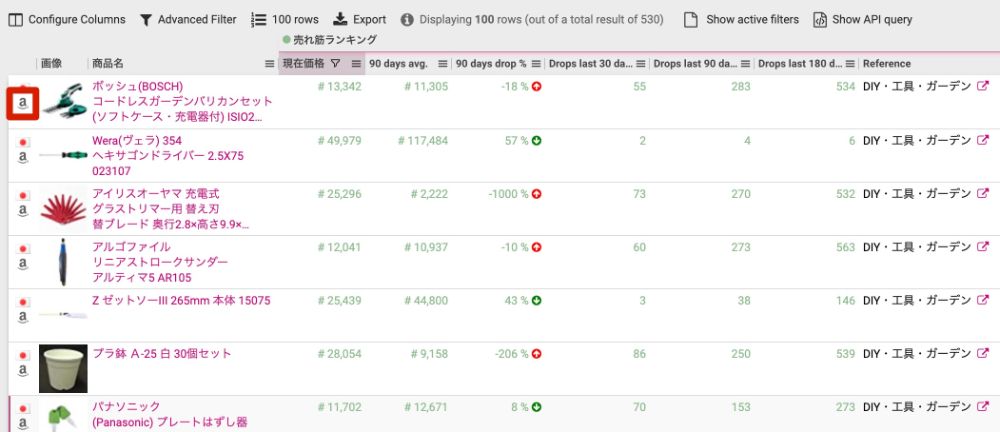The height and width of the screenshot is (432, 1000).
Task: Click Amazon icon in Z ゼットソー row
Action: point(23,317)
